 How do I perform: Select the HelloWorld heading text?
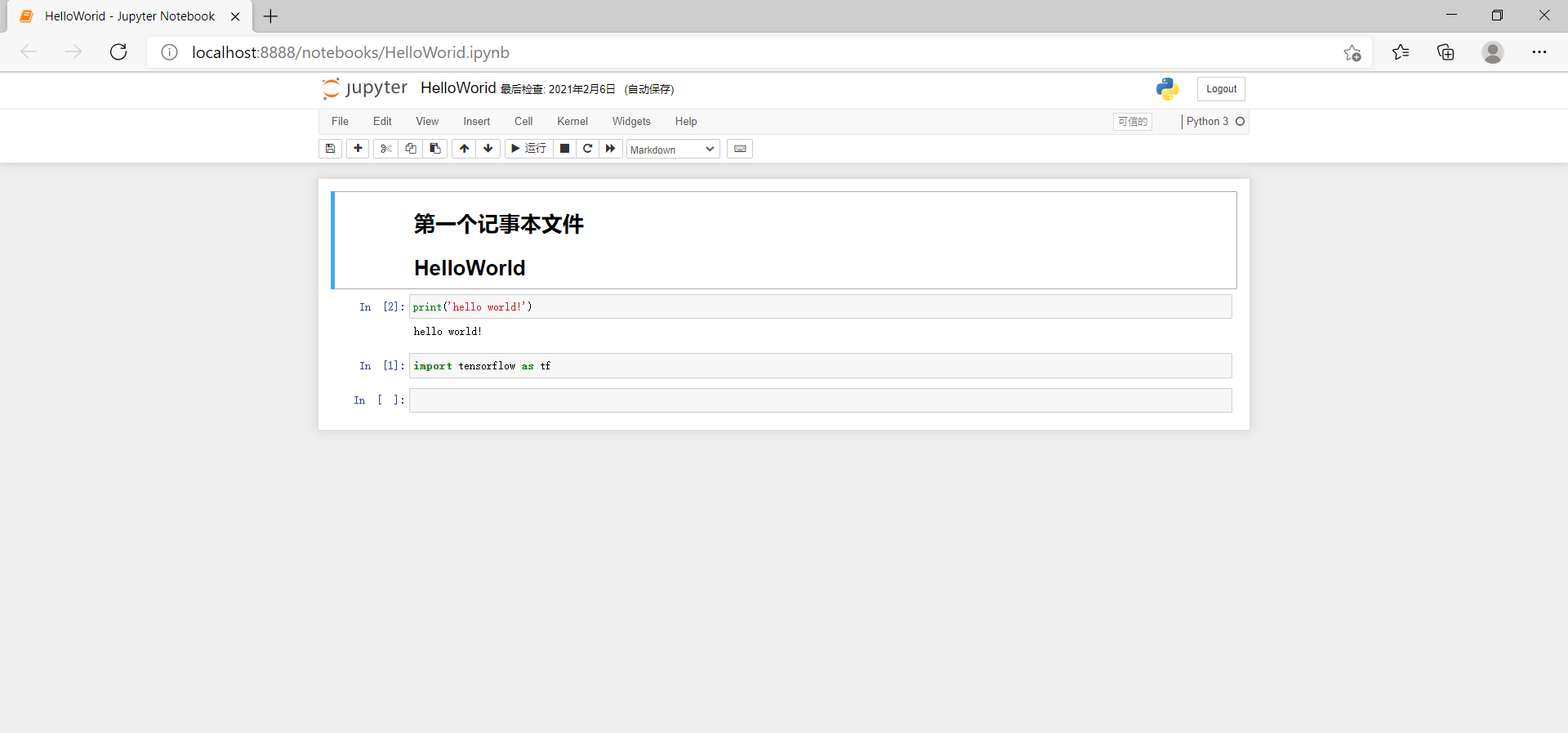pos(470,268)
